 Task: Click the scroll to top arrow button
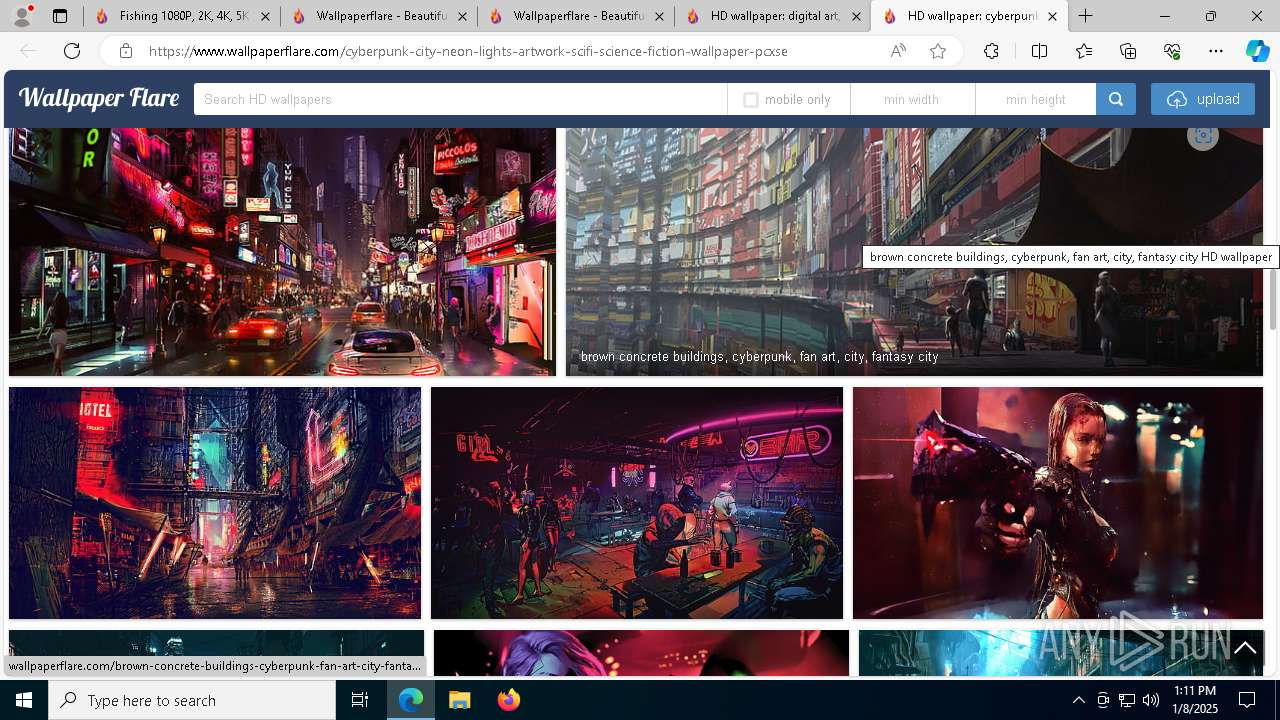(x=1245, y=648)
